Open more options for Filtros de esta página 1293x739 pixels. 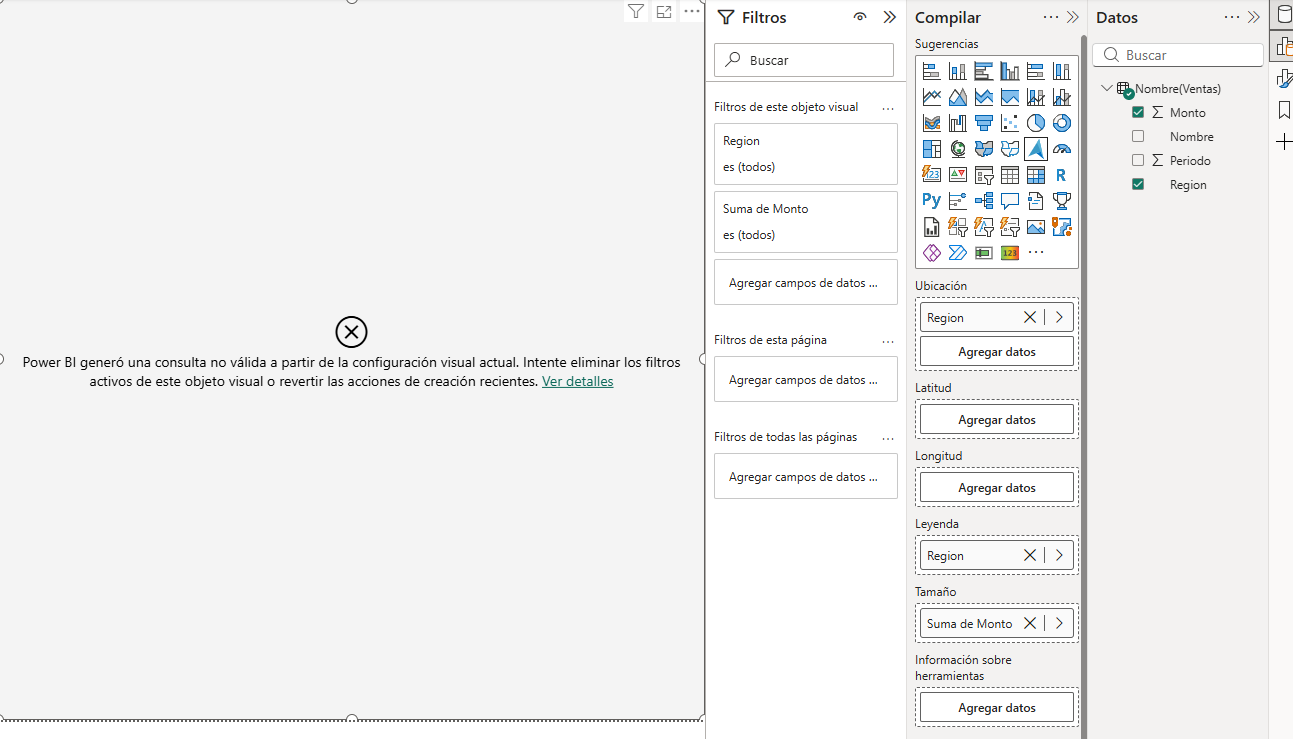click(888, 341)
